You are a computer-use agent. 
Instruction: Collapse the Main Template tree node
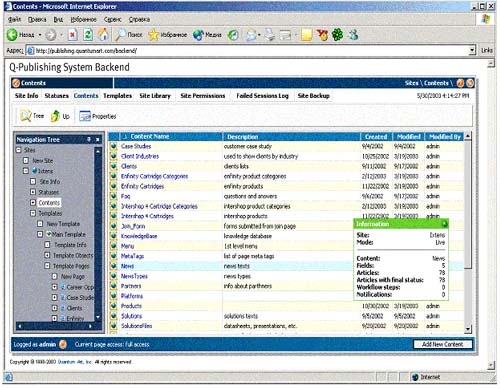pyautogui.click(x=40, y=234)
